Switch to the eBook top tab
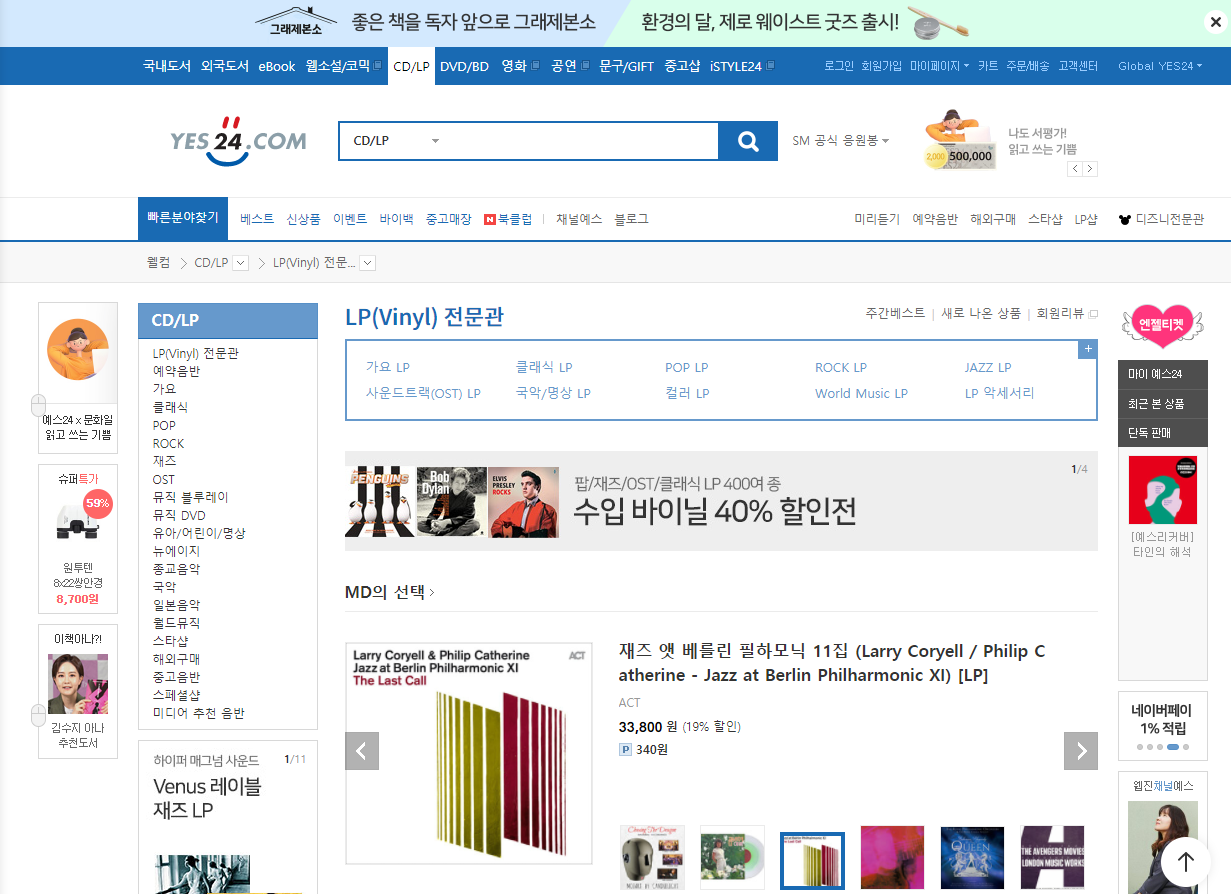The width and height of the screenshot is (1231, 894). click(x=277, y=66)
